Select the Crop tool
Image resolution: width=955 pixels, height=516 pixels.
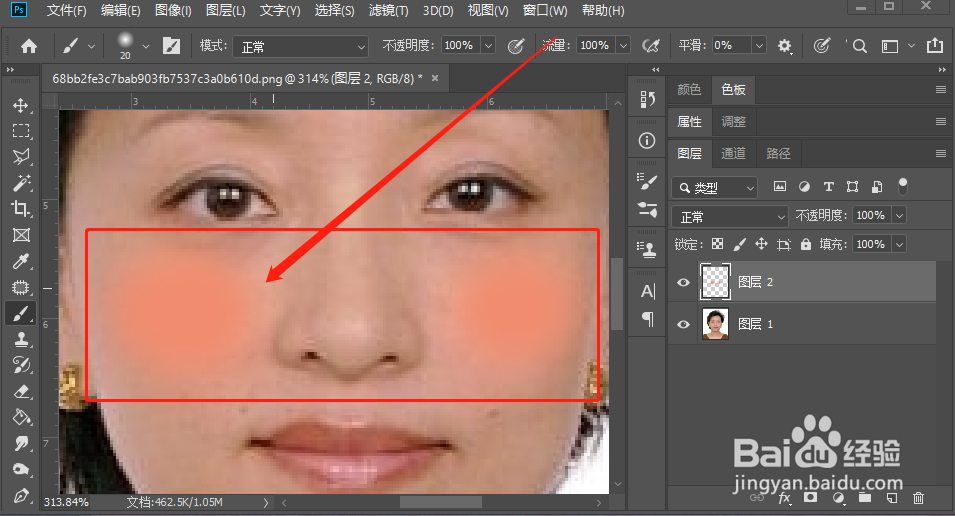[x=21, y=209]
